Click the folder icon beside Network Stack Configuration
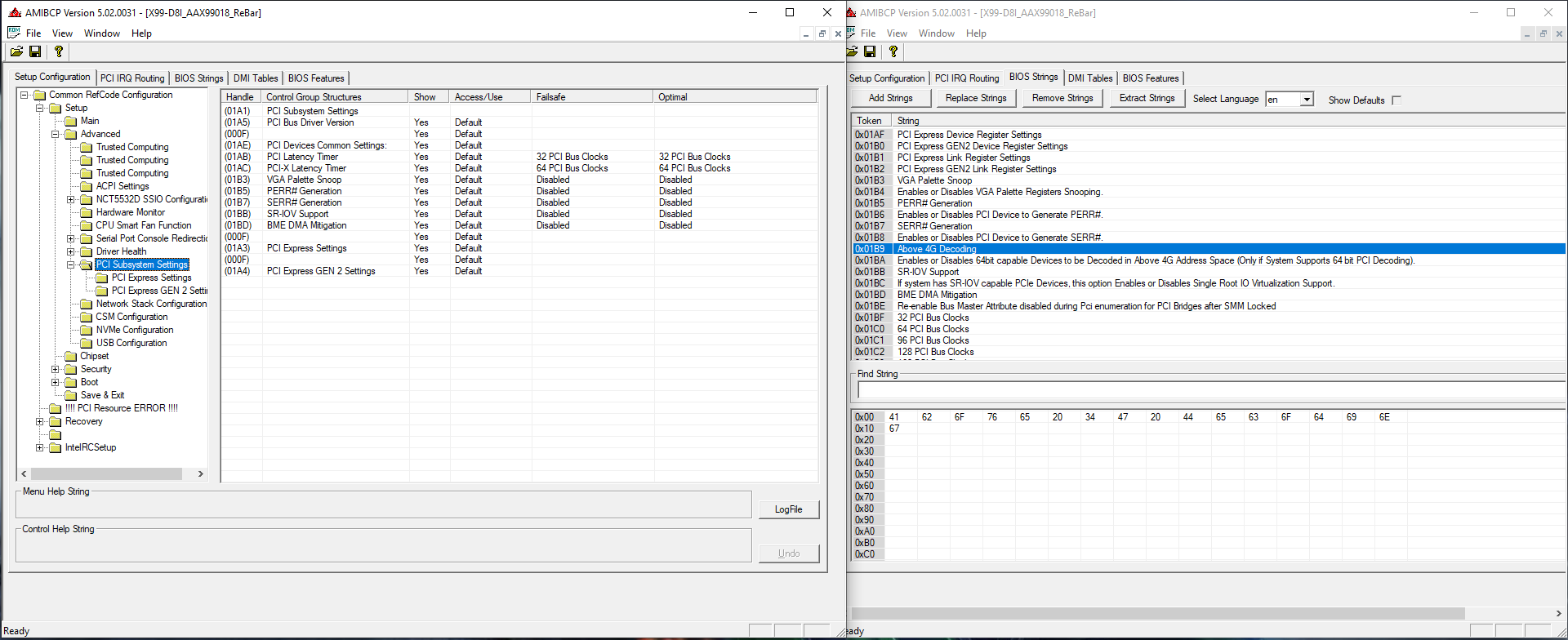This screenshot has height=640, width=1568. point(87,304)
